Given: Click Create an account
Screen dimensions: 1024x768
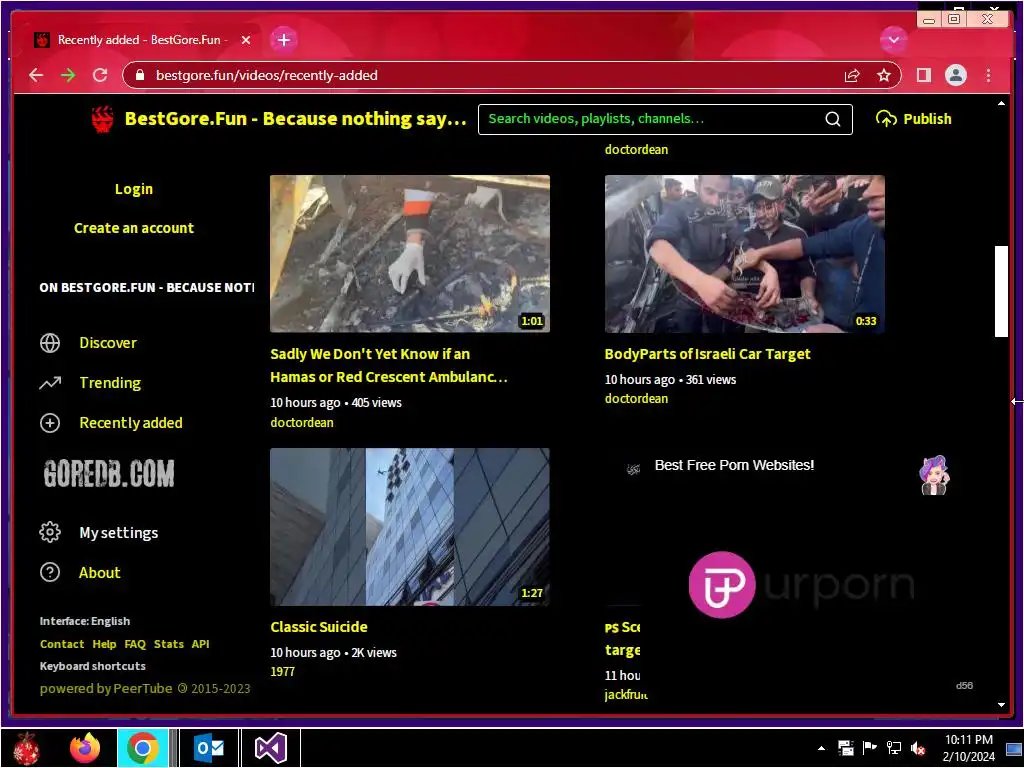Looking at the screenshot, I should [x=134, y=228].
